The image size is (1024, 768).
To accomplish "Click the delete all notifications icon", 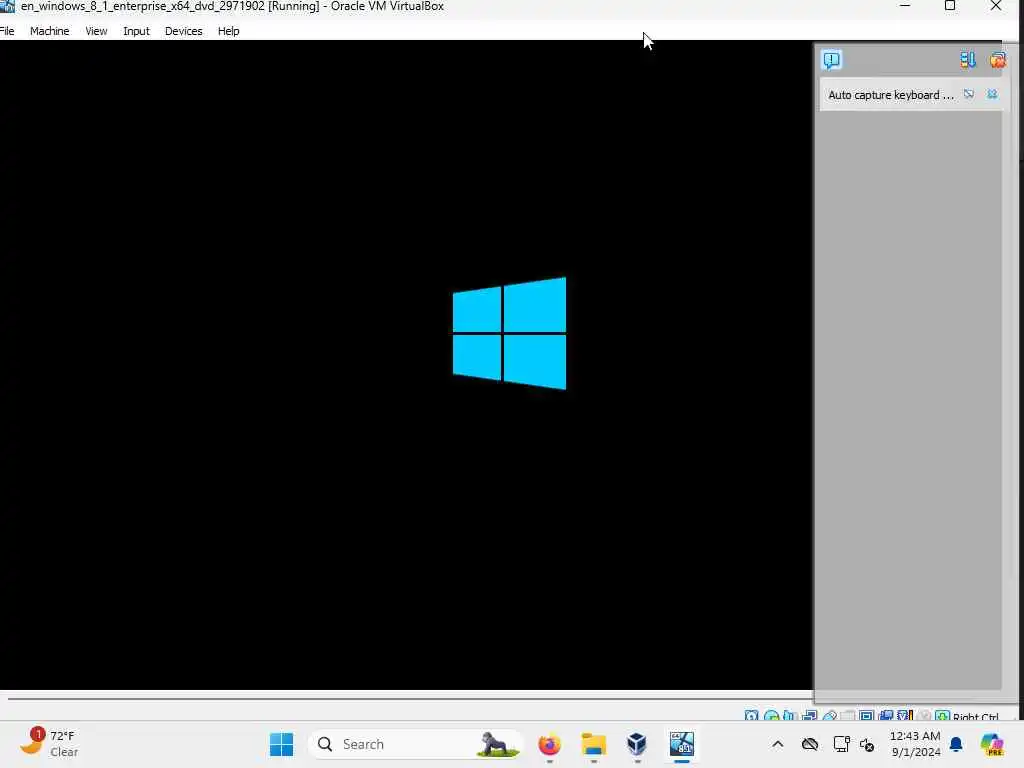I will pos(997,60).
